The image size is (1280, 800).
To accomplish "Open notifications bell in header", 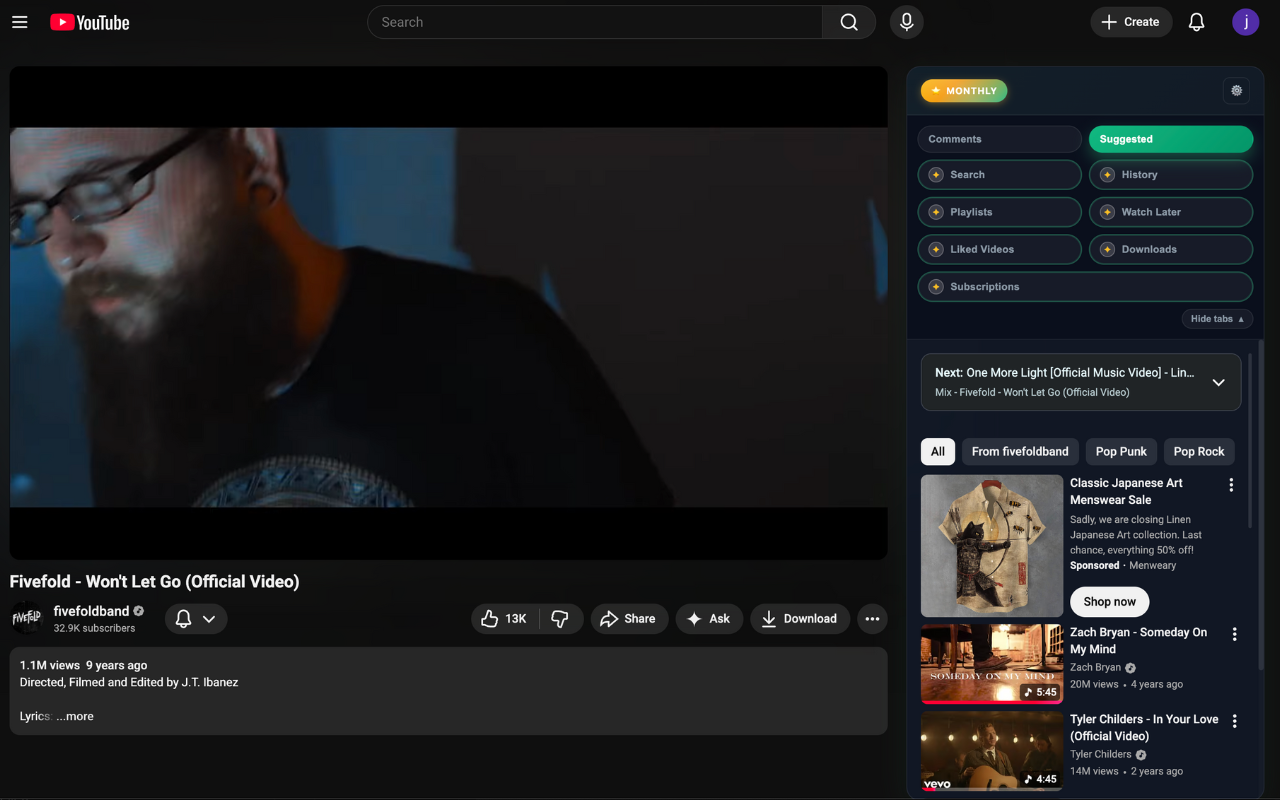I will (1196, 22).
